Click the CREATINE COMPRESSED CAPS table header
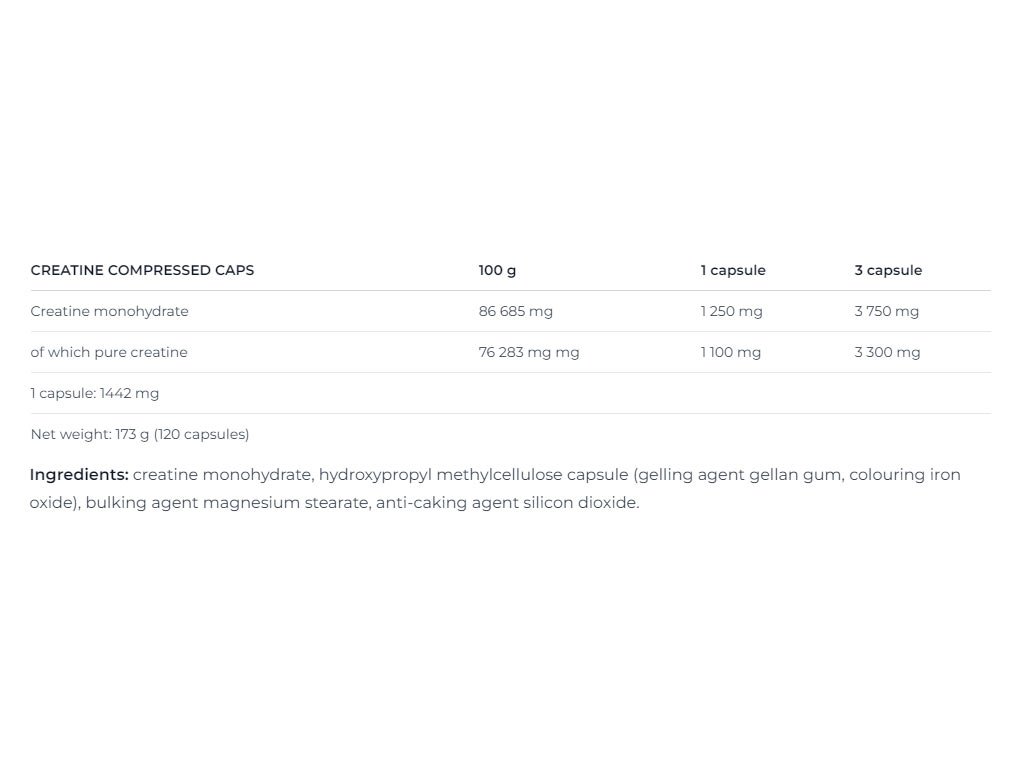This screenshot has height=768, width=1024. pyautogui.click(x=142, y=270)
